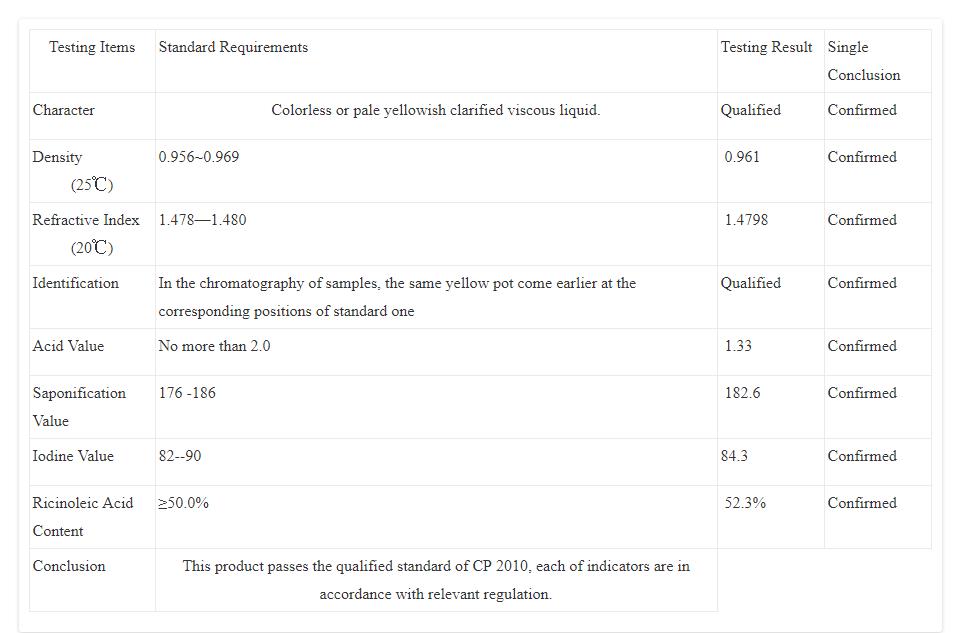Click the "Saponification Value" row label
Screen dimensions: 965x633
(79, 407)
